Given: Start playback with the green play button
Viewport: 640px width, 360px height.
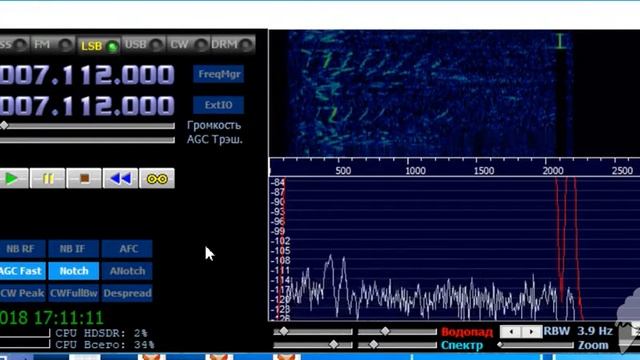Looking at the screenshot, I should pos(12,178).
